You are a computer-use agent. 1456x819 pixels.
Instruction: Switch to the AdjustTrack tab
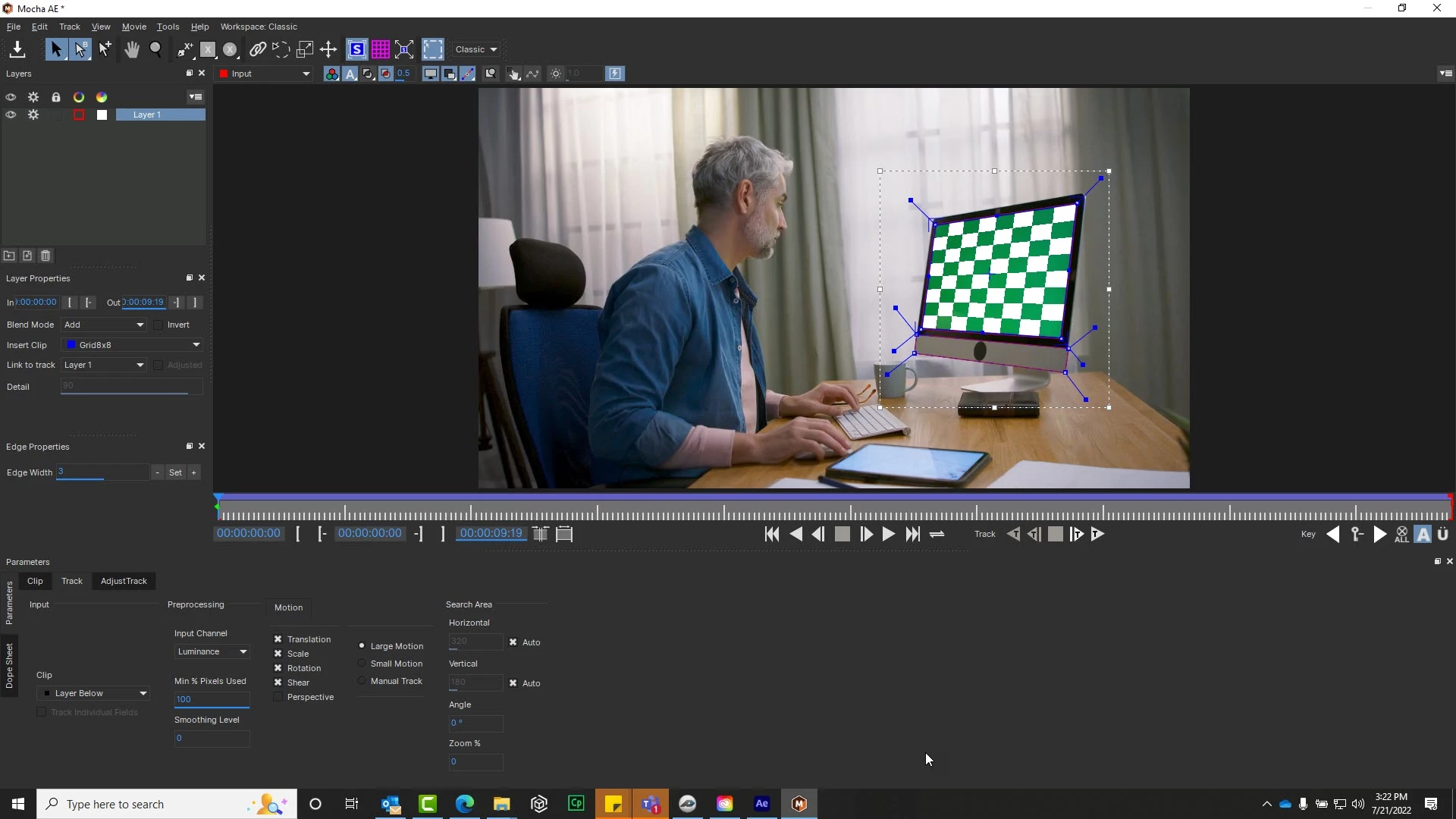[x=124, y=582]
